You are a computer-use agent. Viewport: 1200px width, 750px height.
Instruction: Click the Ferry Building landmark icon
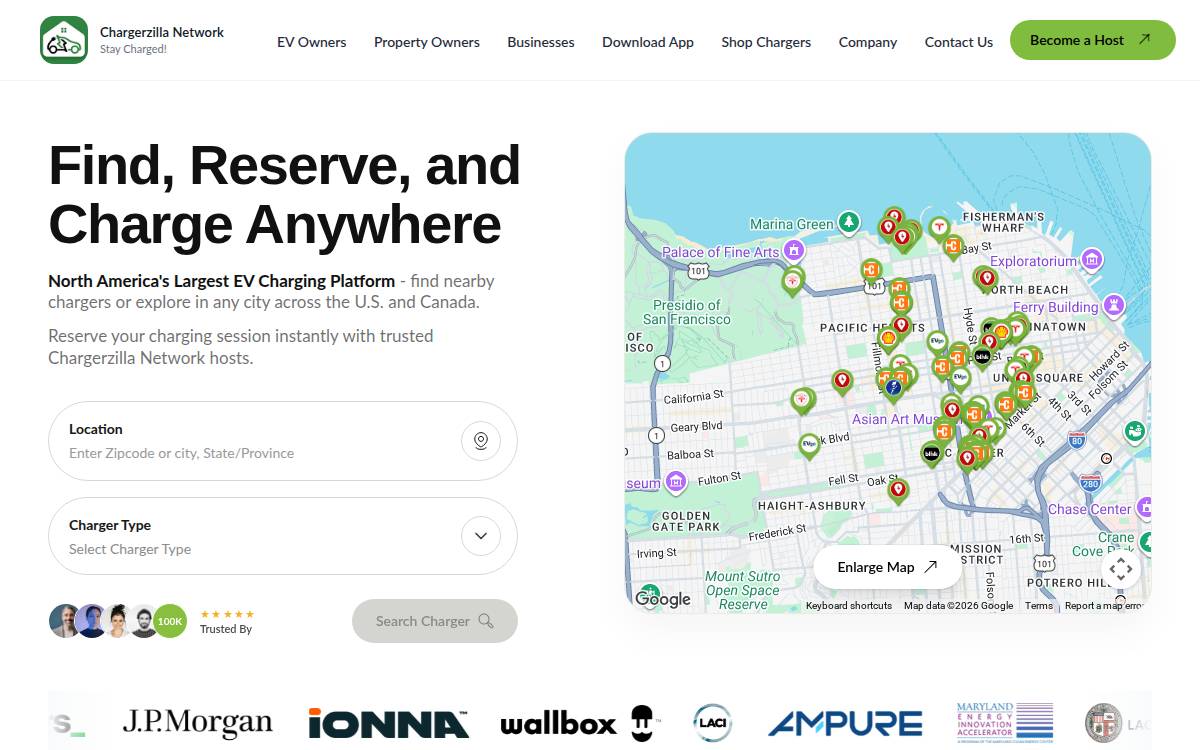click(1113, 305)
